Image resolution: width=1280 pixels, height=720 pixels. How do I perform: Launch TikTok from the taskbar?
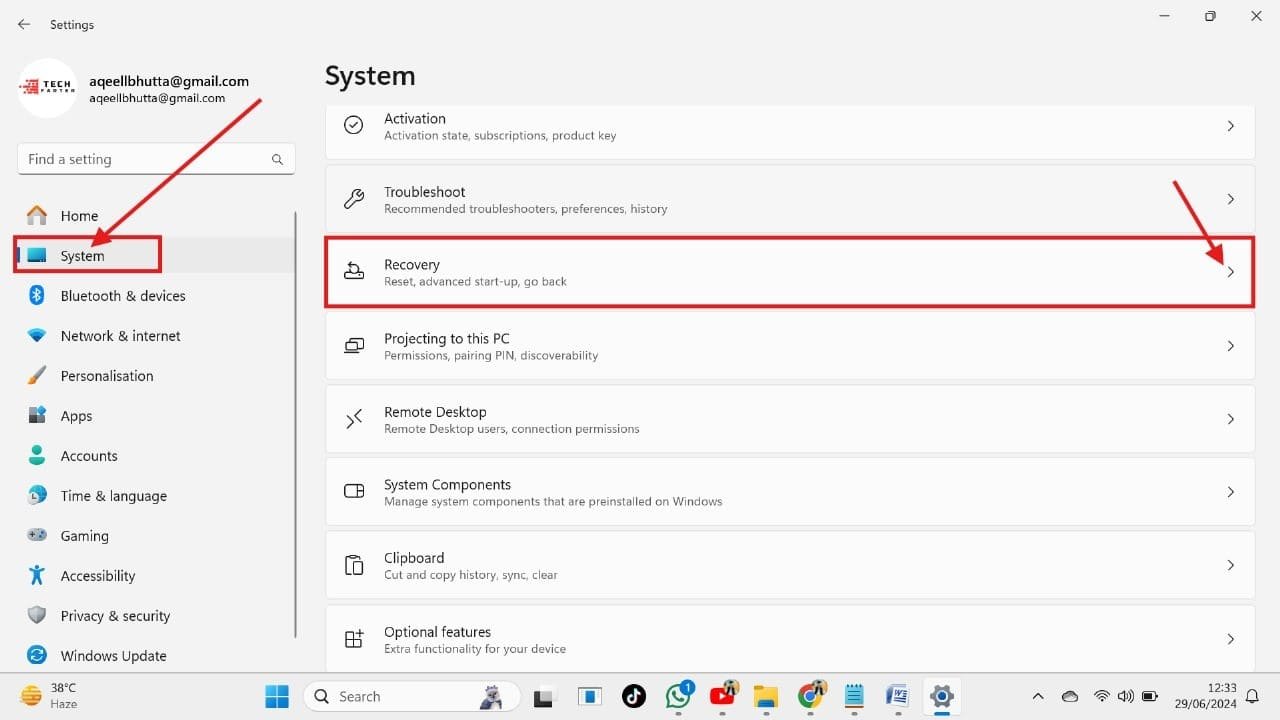tap(634, 696)
